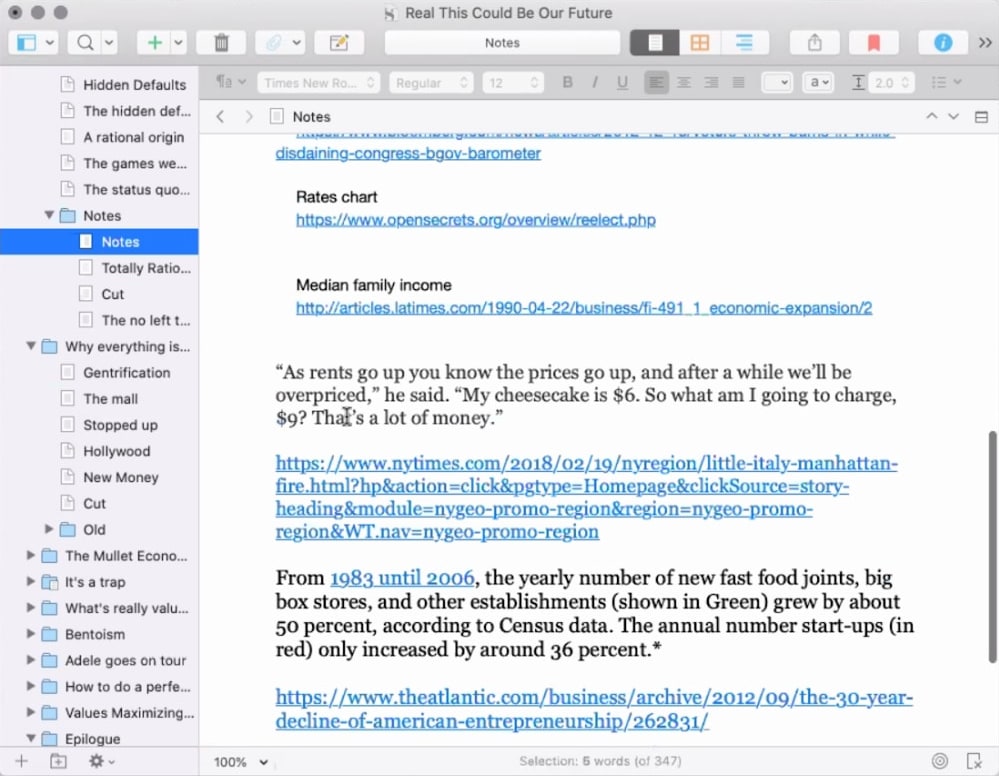Switch to corkboard view mode

(700, 43)
